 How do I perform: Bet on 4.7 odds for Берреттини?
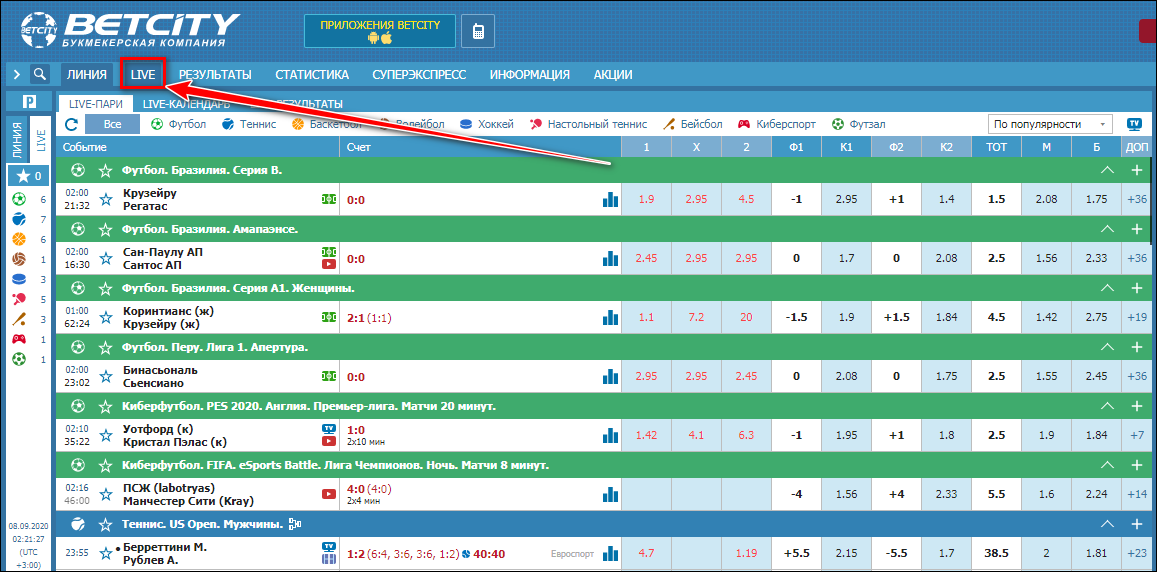click(x=646, y=554)
